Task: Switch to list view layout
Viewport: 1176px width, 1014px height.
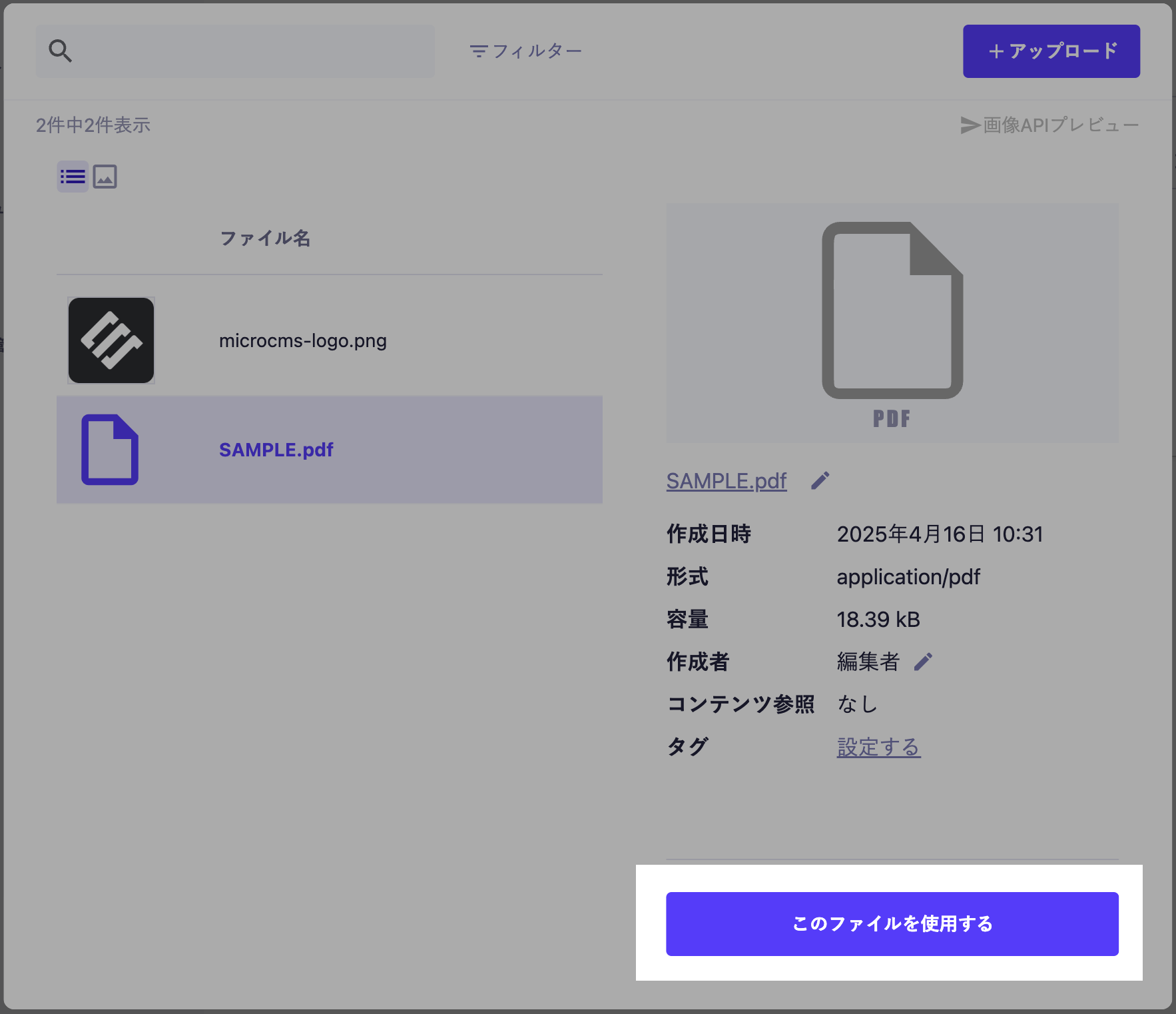Action: pyautogui.click(x=73, y=177)
